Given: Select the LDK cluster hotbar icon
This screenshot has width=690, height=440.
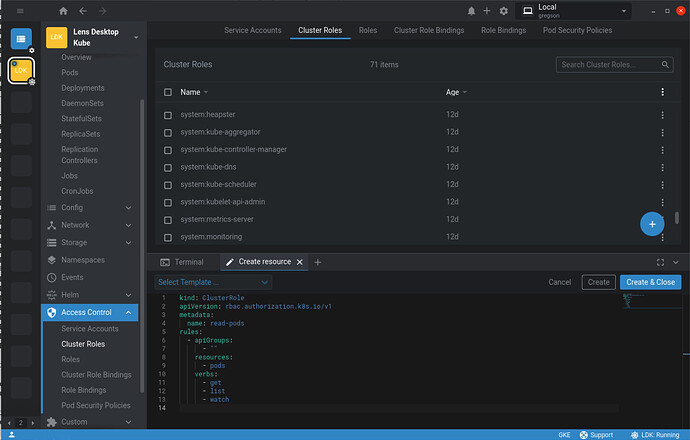Looking at the screenshot, I should [21, 71].
